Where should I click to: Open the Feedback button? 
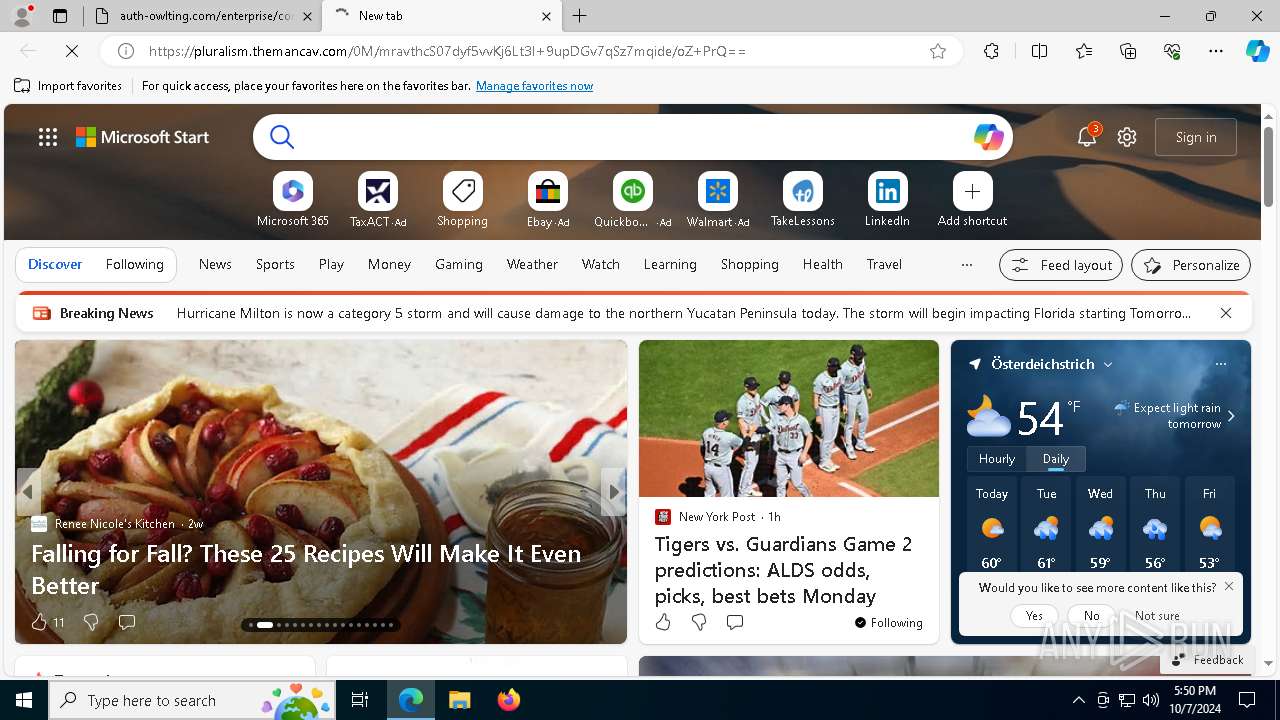1206,660
